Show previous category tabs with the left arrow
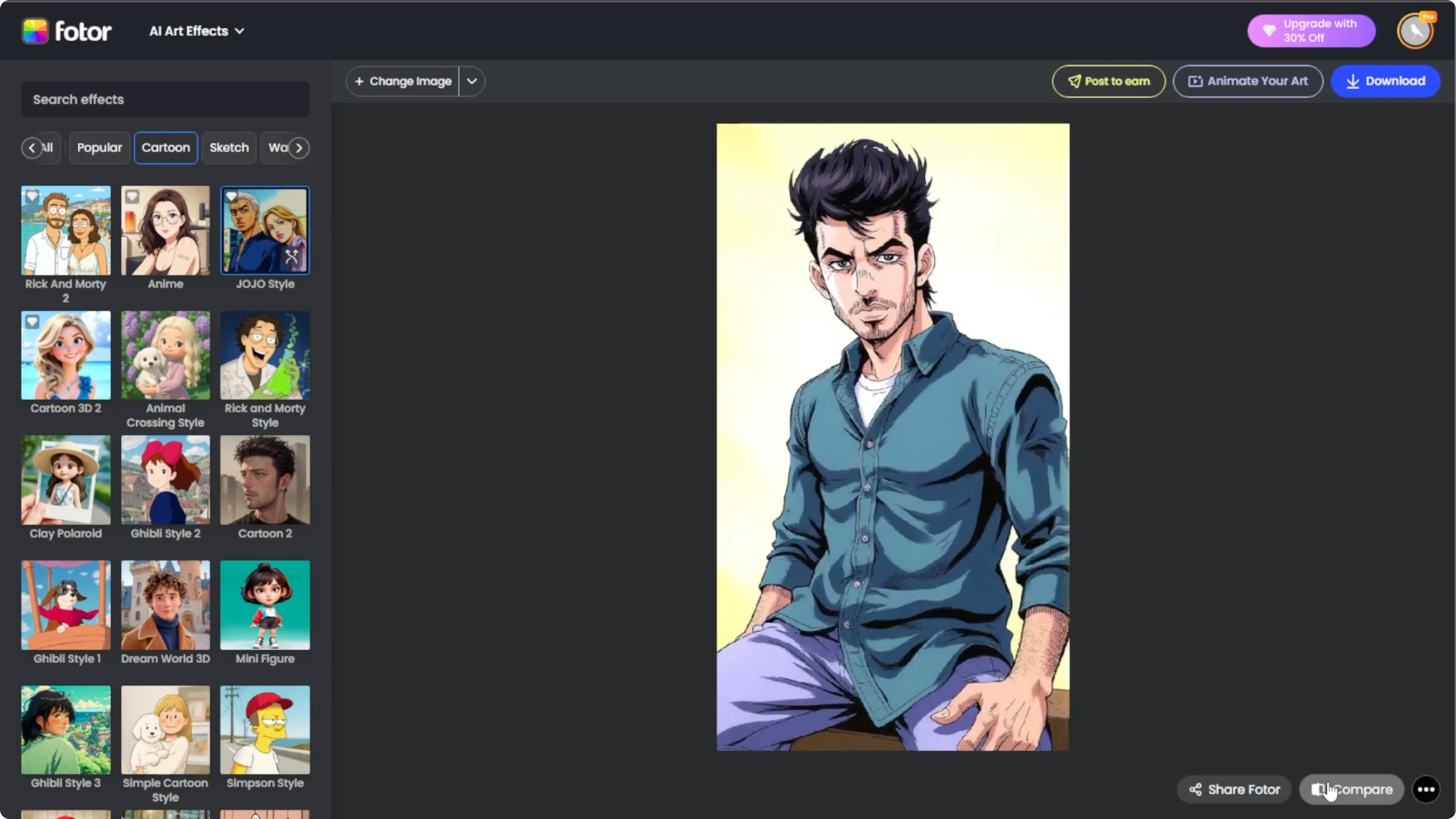Screen dimensions: 1456x819 [32, 148]
